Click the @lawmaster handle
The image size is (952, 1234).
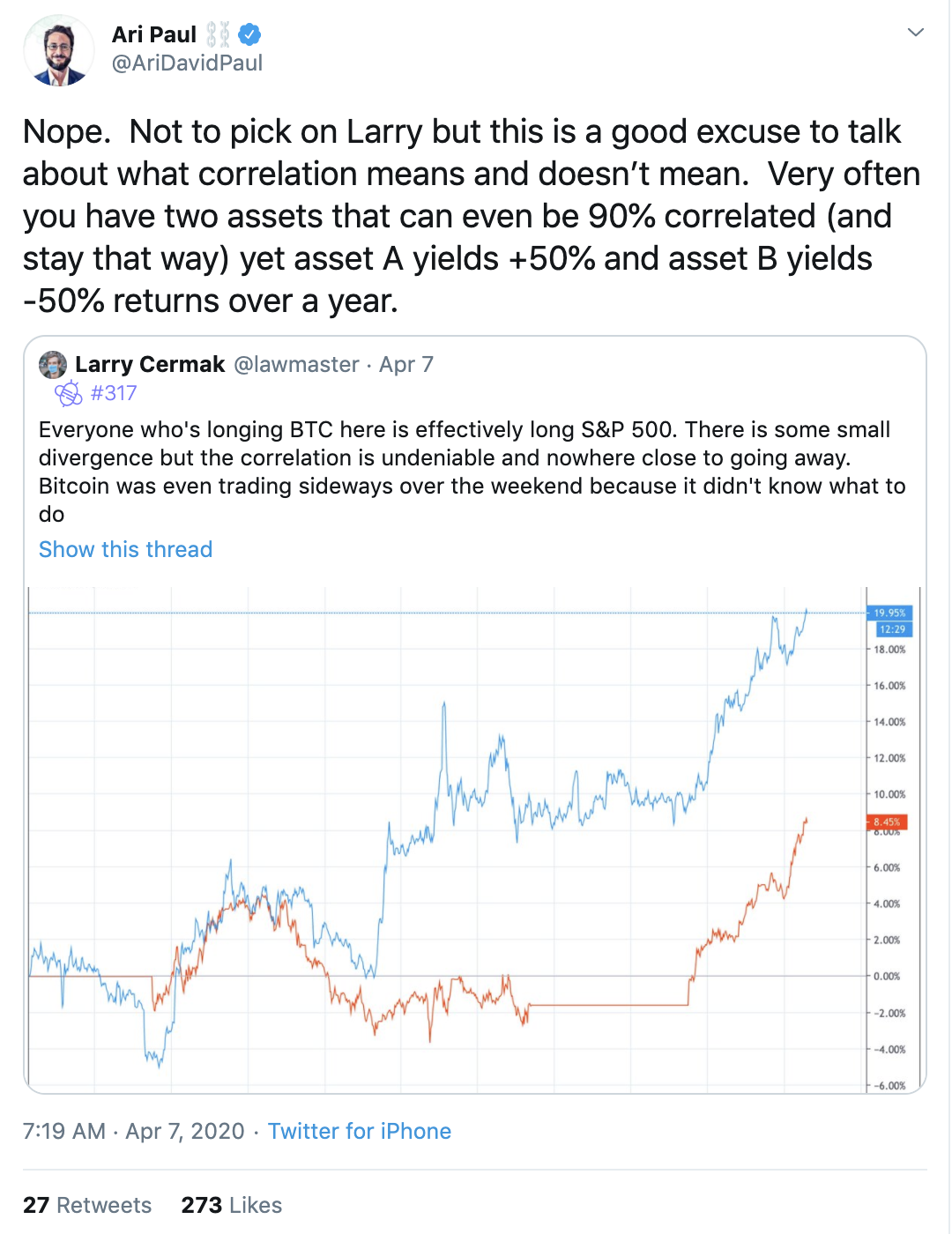[x=296, y=364]
